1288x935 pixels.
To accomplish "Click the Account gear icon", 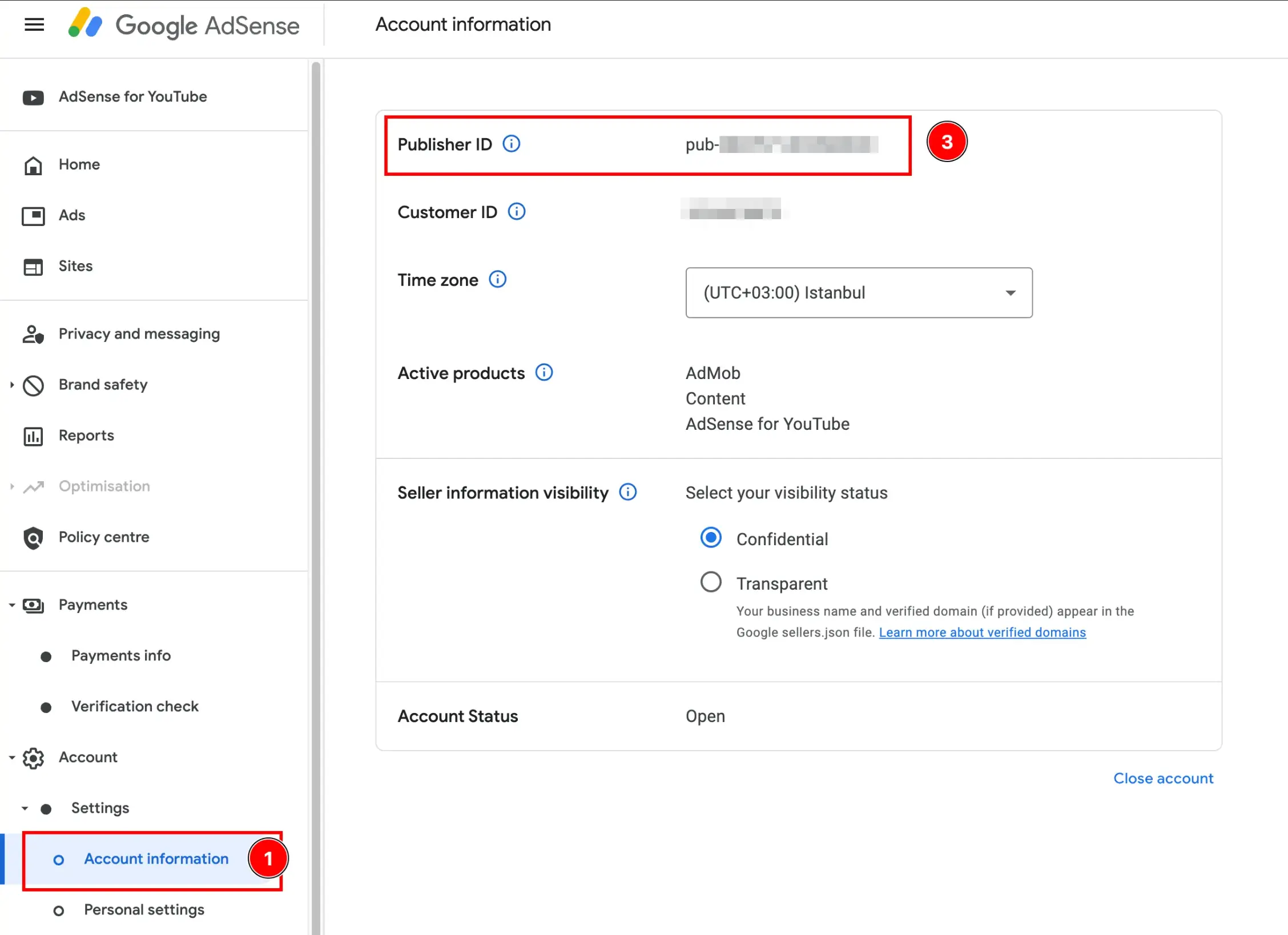I will tap(33, 758).
